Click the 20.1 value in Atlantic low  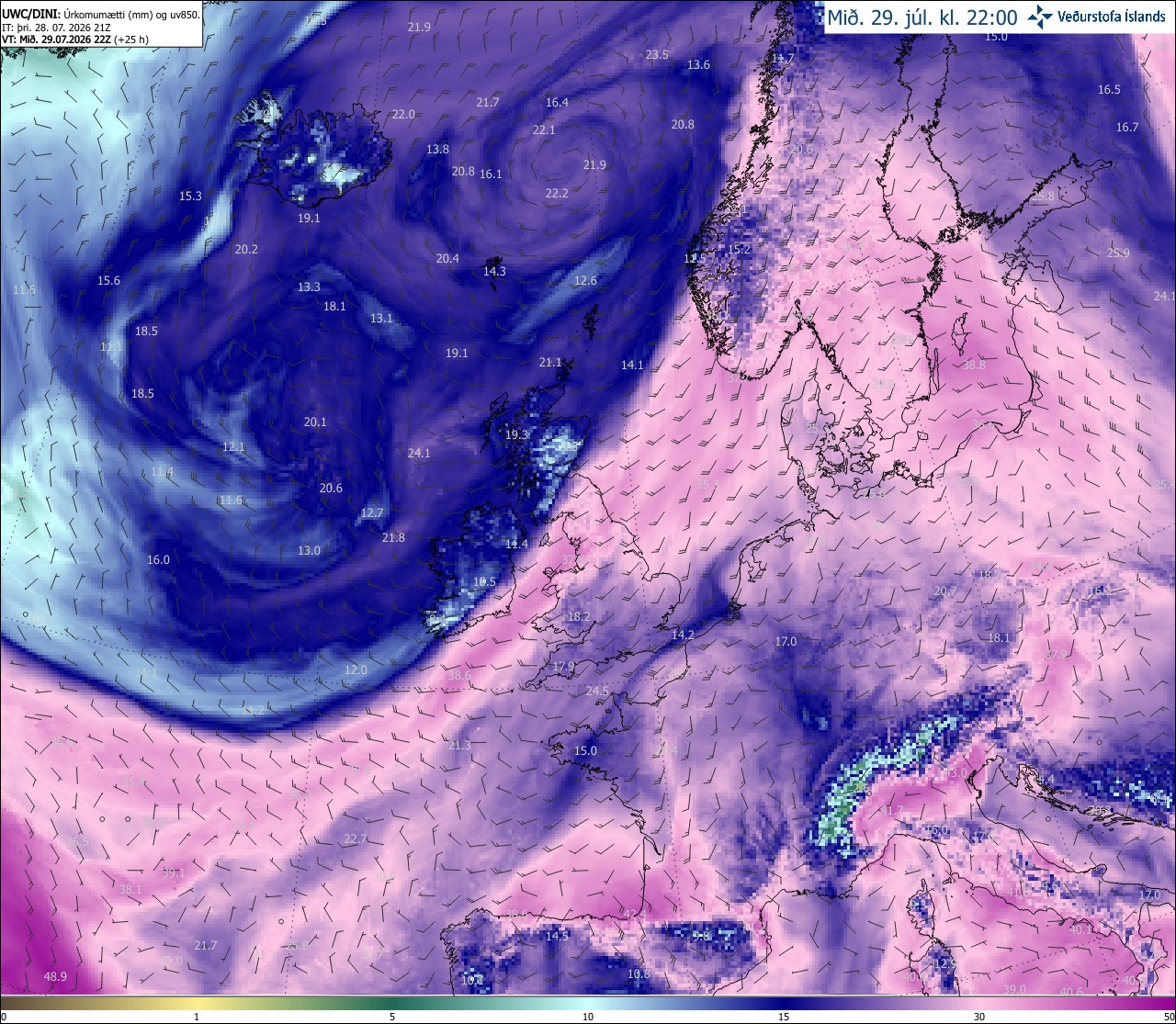(x=315, y=422)
